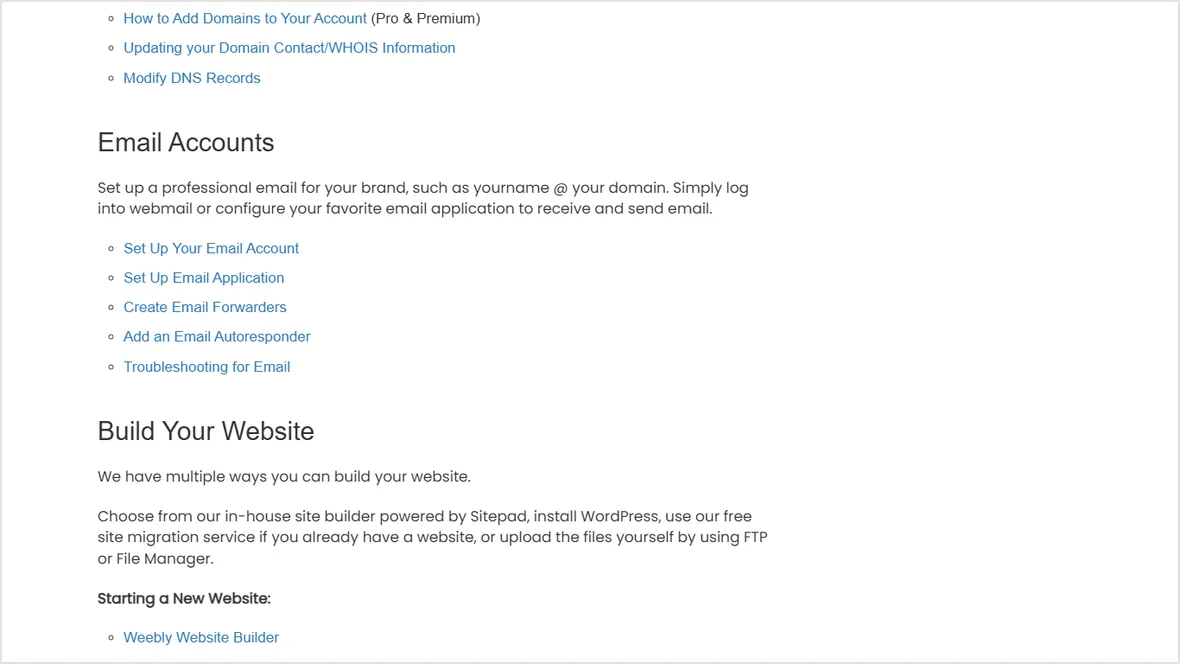Click the bullet beside Troubleshooting for Email
This screenshot has height=664, width=1180.
click(111, 367)
